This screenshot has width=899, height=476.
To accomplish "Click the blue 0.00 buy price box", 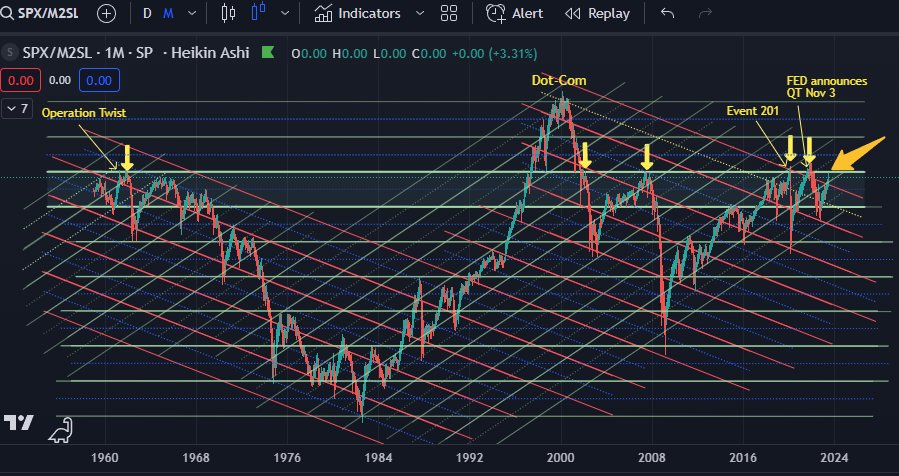I will 99,80.
